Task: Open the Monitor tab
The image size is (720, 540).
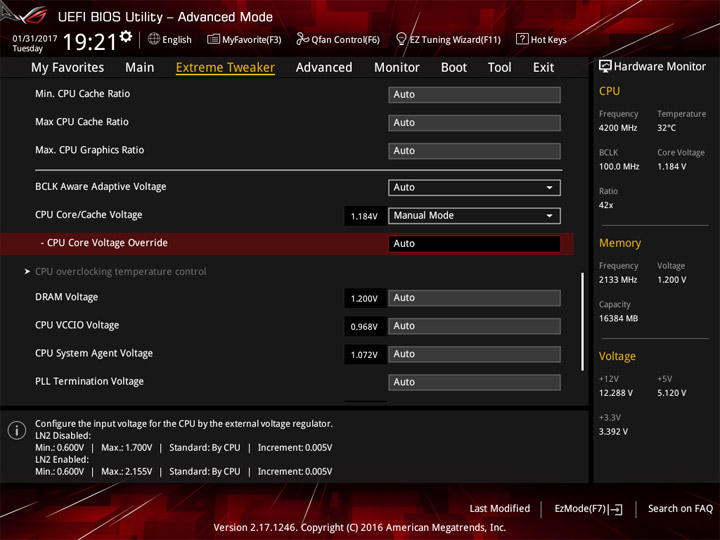Action: pos(397,68)
